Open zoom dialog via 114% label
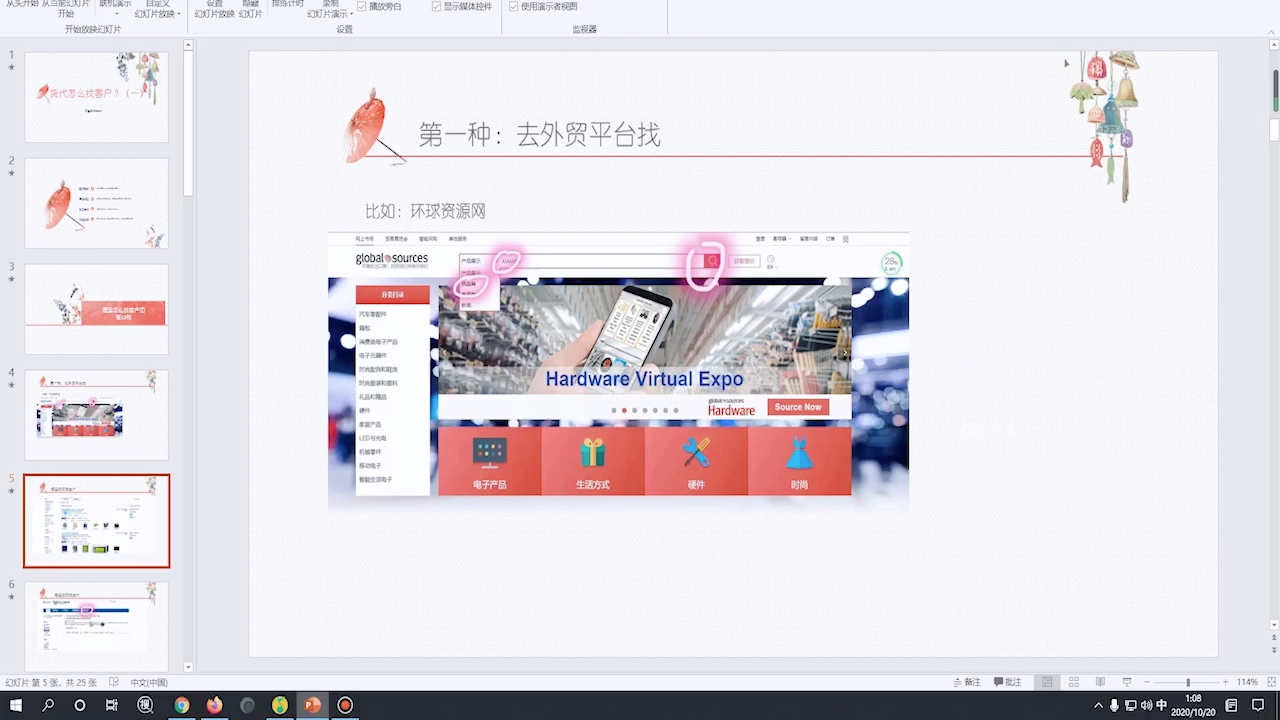Screen dimensions: 1280x720 pos(1247,682)
